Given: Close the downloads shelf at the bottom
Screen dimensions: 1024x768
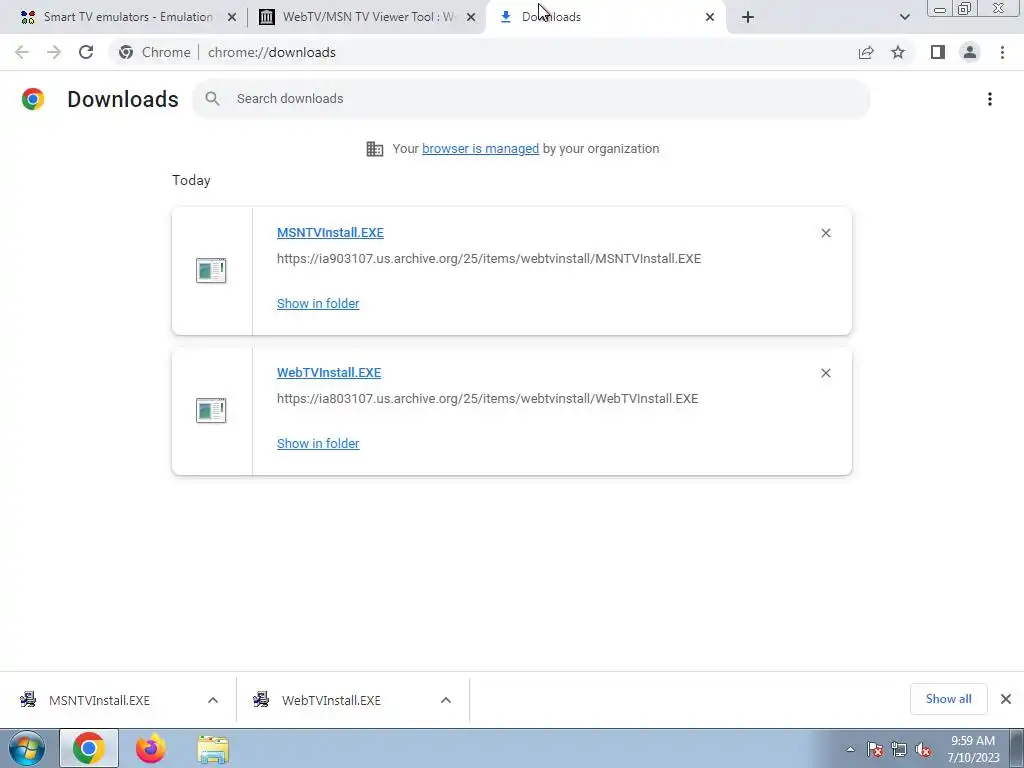Looking at the screenshot, I should tap(1006, 699).
